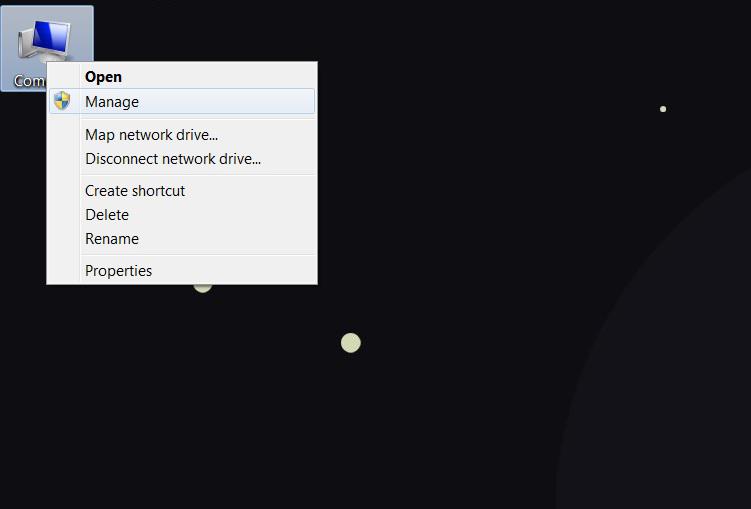Choose Disconnect network drive... entry

click(x=172, y=159)
